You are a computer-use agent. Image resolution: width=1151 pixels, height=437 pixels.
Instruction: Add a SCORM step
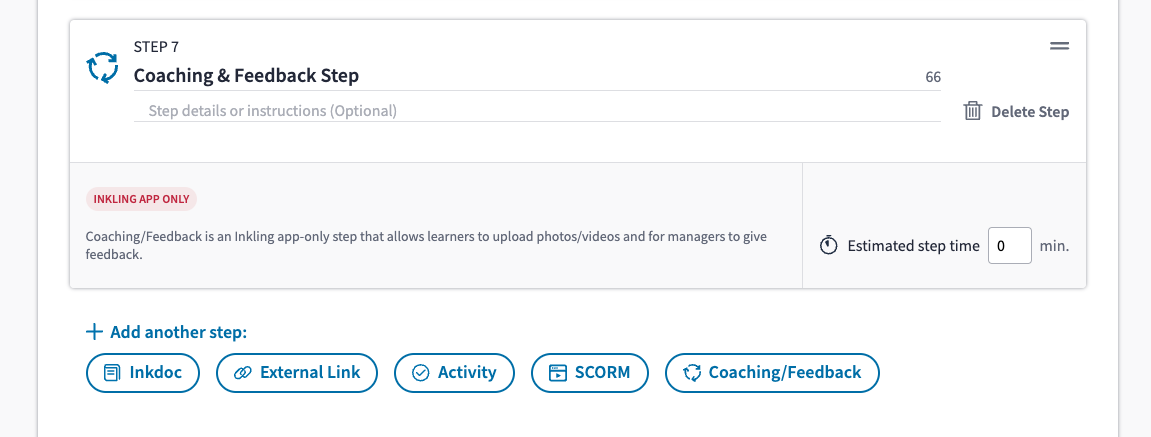click(590, 373)
